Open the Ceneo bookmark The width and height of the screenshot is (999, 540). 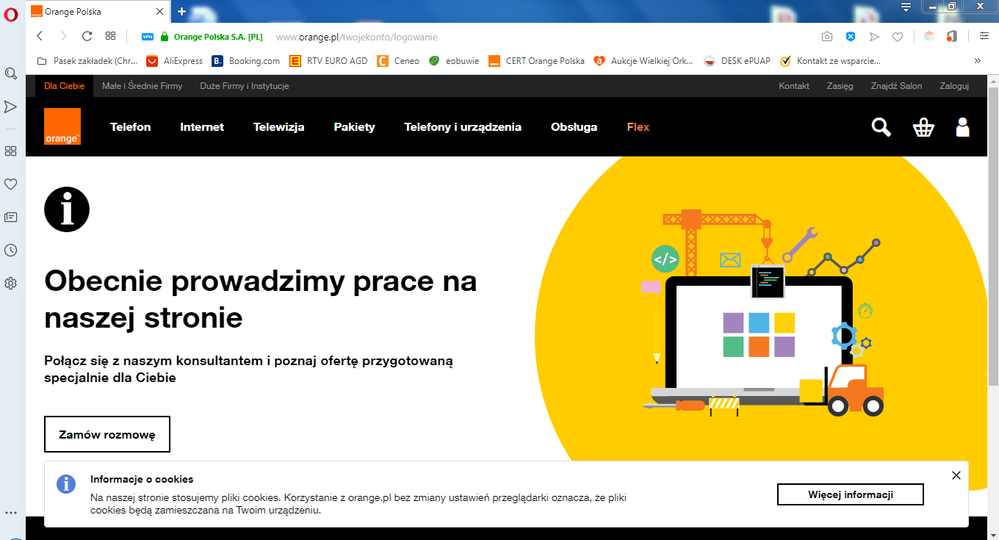pos(398,61)
